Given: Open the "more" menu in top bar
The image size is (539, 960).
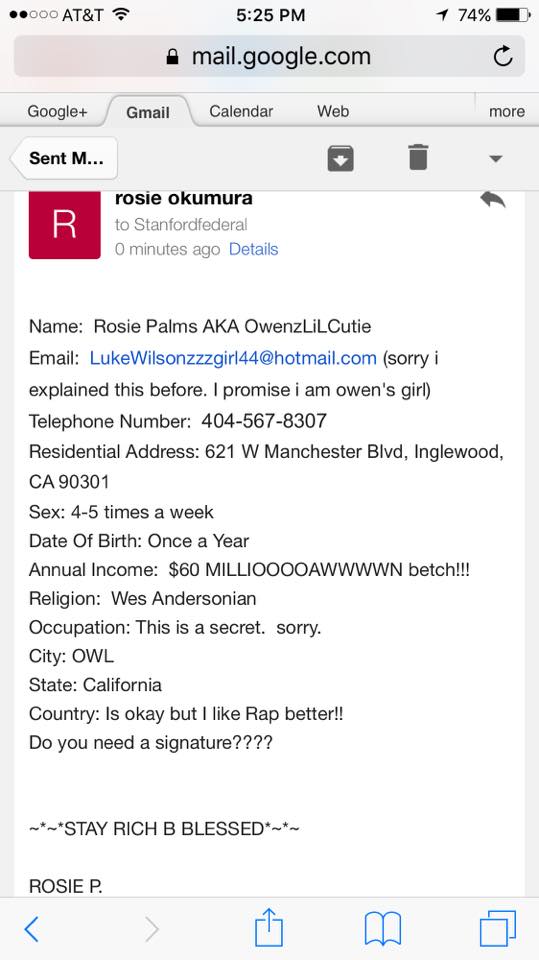Looking at the screenshot, I should (507, 111).
